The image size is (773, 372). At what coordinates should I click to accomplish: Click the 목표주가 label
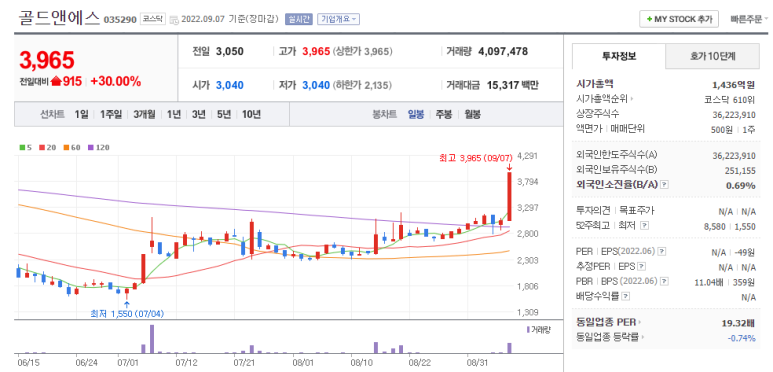pos(636,211)
